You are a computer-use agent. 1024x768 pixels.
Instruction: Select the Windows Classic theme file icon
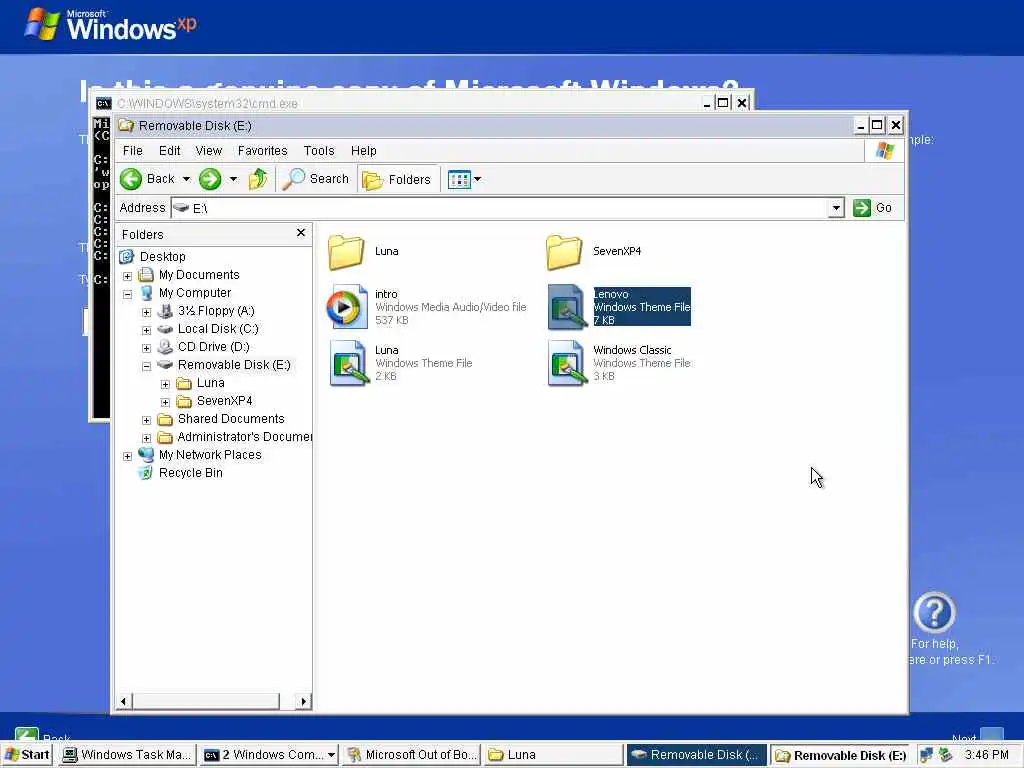coord(566,362)
